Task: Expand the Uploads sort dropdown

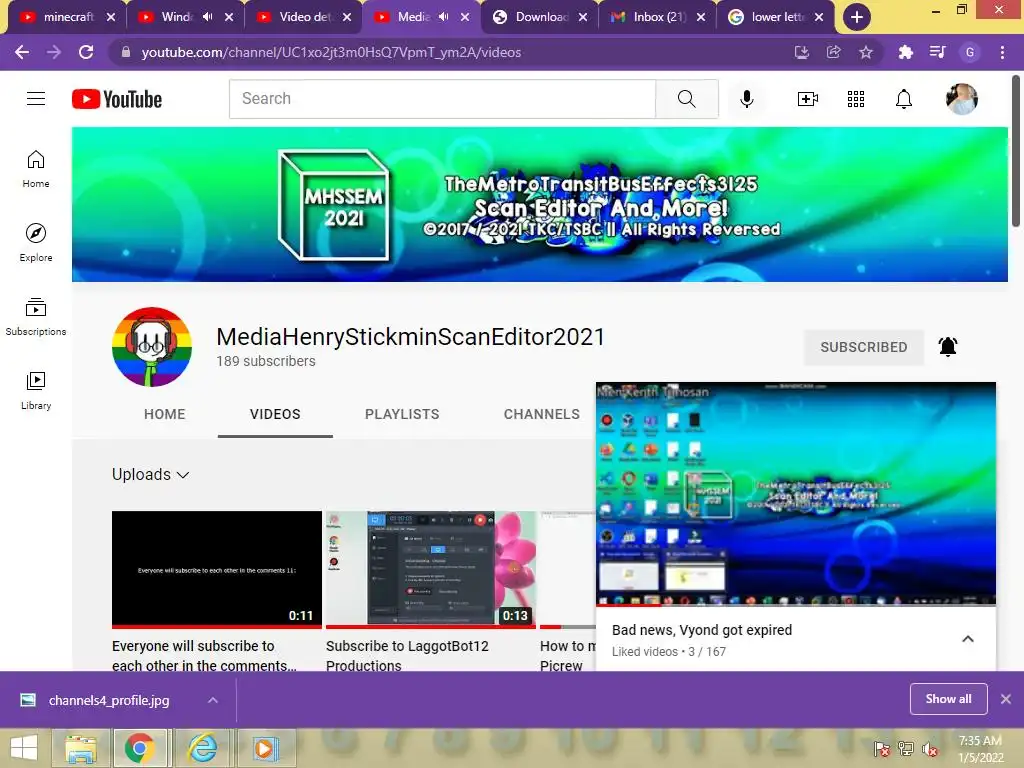Action: click(x=151, y=474)
